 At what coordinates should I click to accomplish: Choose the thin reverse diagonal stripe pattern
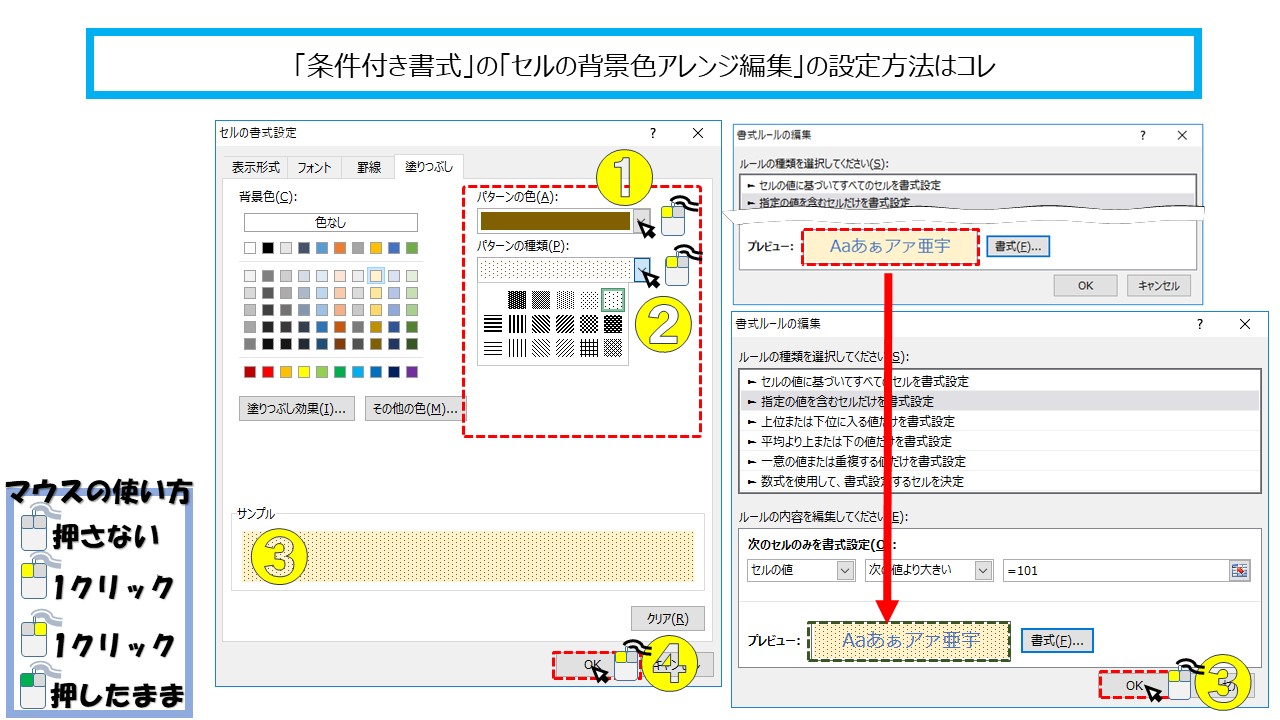[x=541, y=348]
